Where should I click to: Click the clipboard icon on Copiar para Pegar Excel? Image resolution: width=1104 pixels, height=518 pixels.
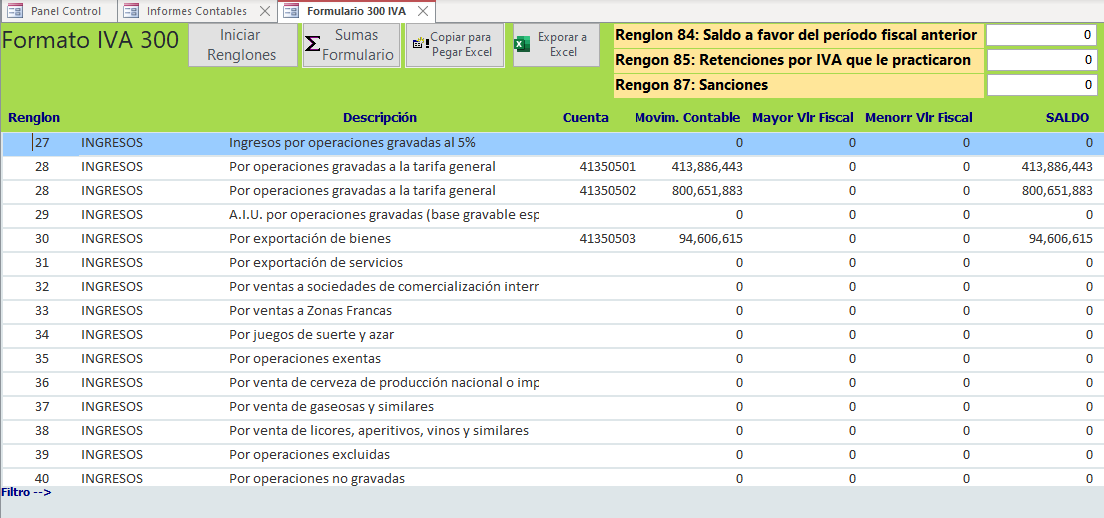tap(420, 44)
